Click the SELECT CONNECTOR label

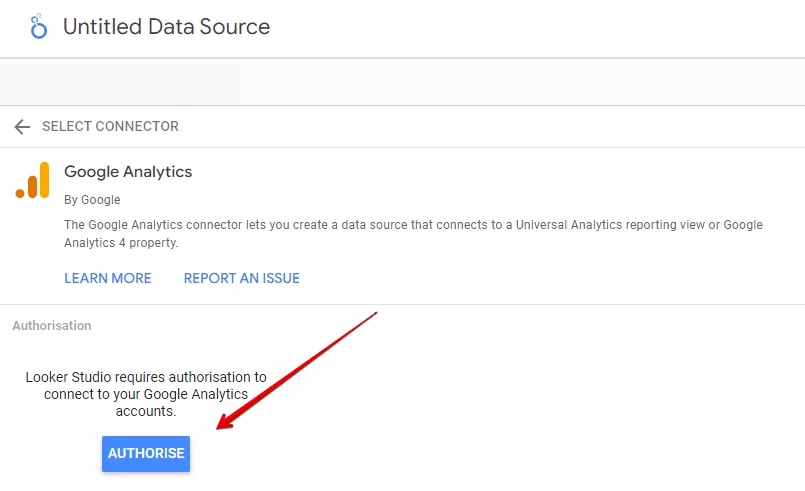click(x=110, y=126)
